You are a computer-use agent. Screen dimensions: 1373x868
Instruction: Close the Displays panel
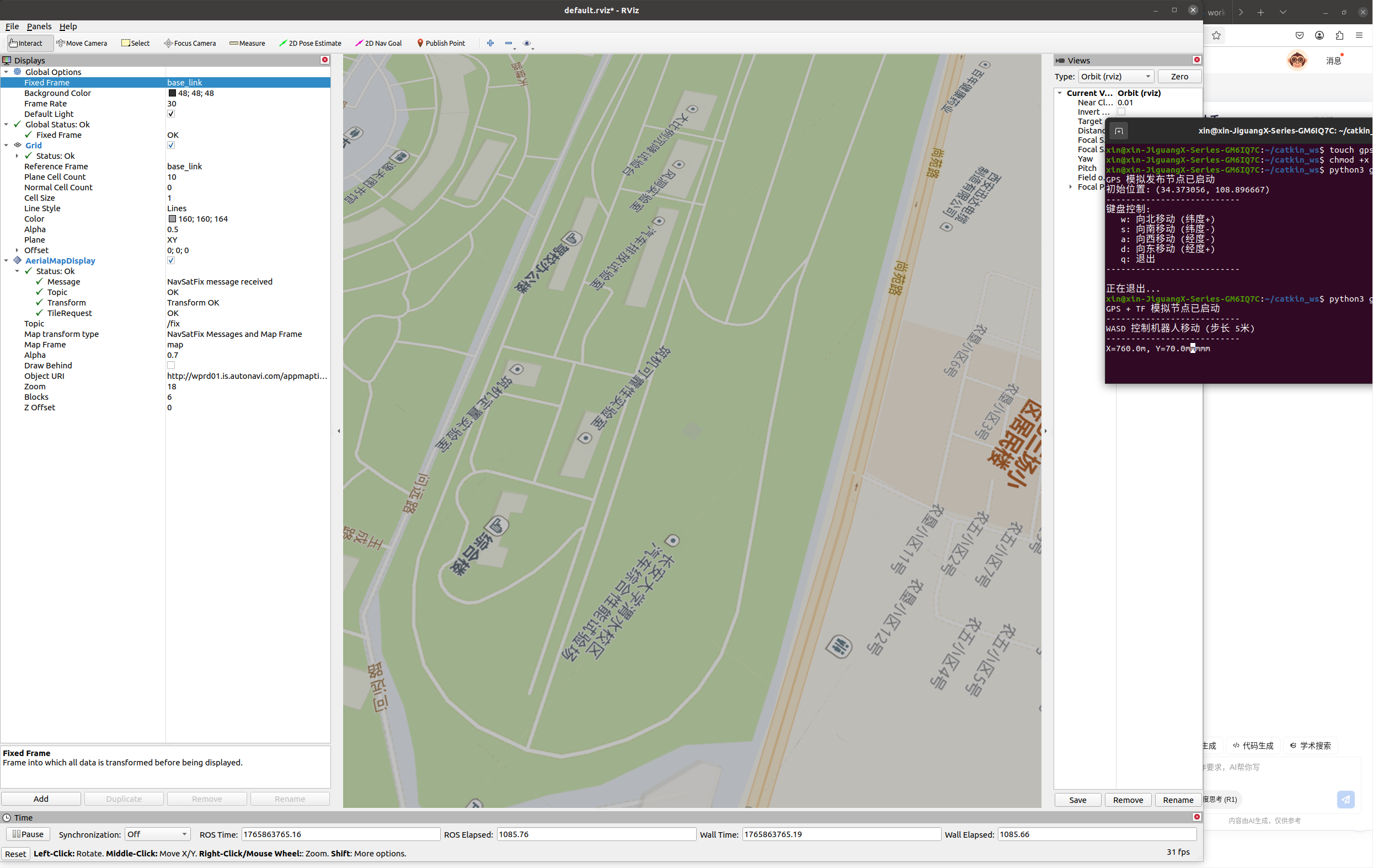pyautogui.click(x=325, y=60)
